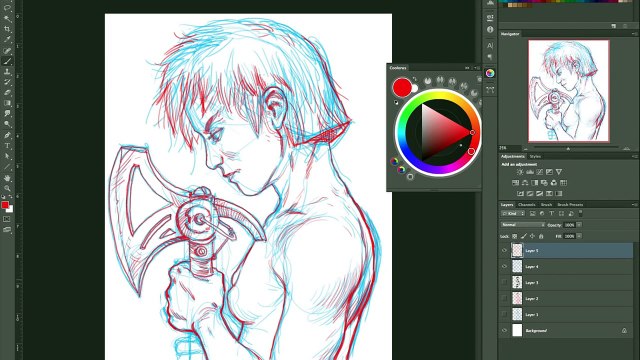Select Layer 3 in layers list
Image resolution: width=640 pixels, height=360 pixels.
566,282
